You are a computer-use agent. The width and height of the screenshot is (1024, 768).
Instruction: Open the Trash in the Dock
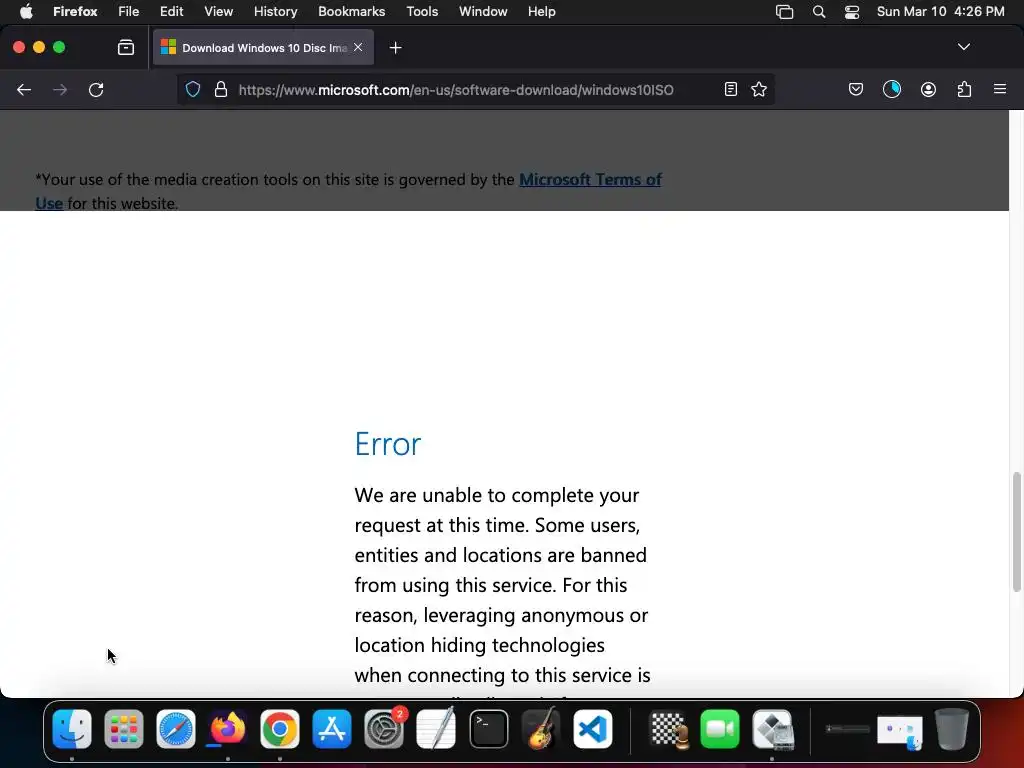tap(952, 729)
